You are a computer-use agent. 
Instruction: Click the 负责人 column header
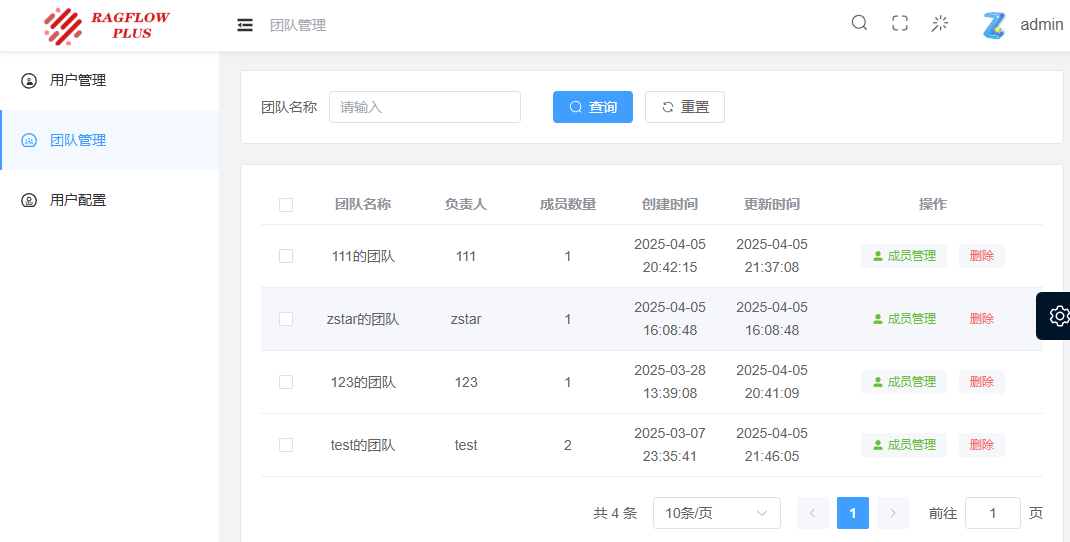click(465, 204)
